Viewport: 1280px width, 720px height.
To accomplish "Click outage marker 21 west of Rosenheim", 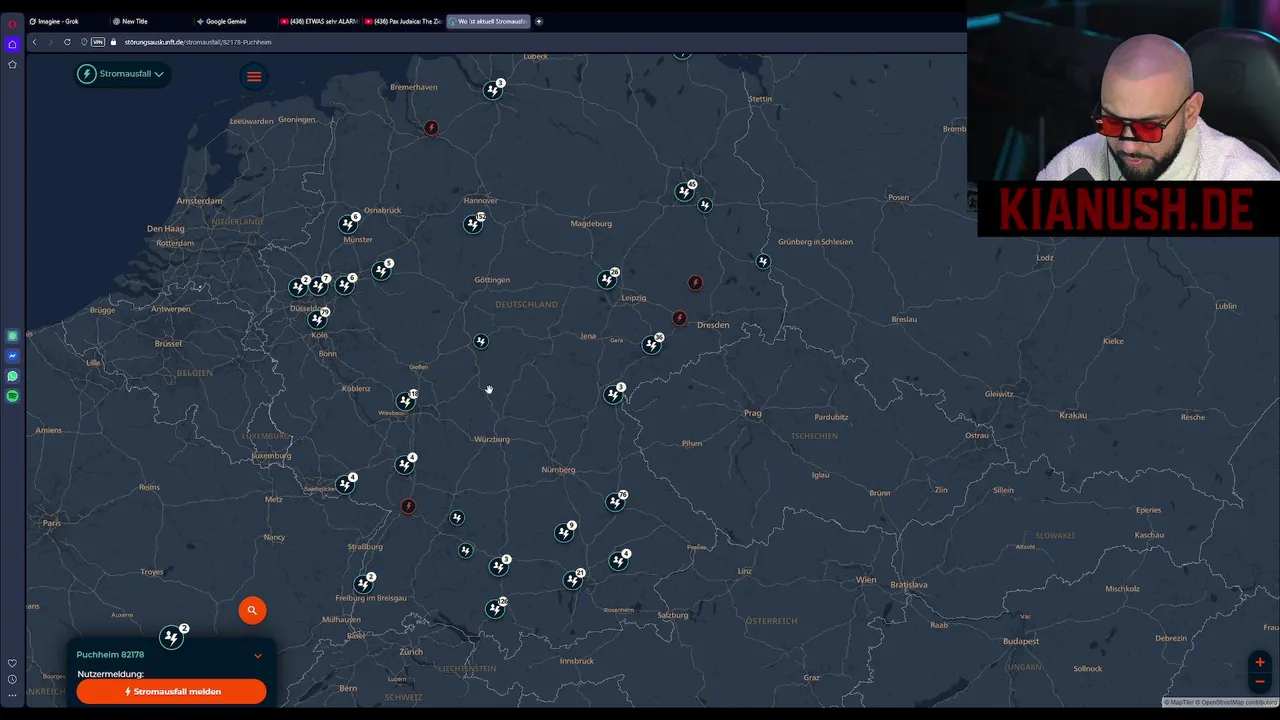I will coord(574,579).
